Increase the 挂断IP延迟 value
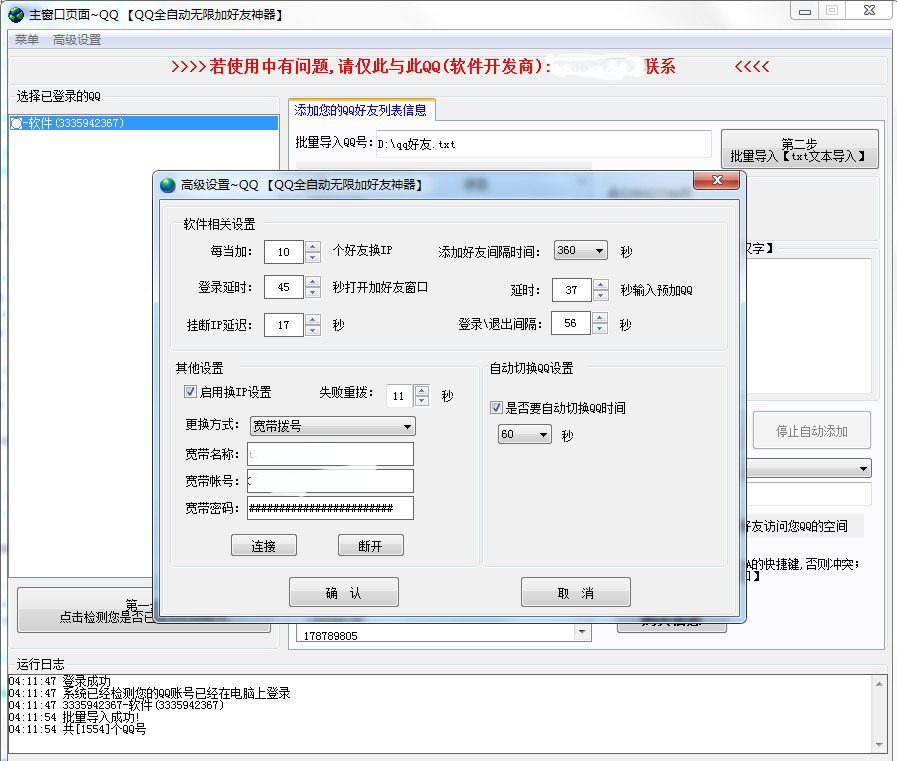The image size is (897, 761). pyautogui.click(x=312, y=320)
